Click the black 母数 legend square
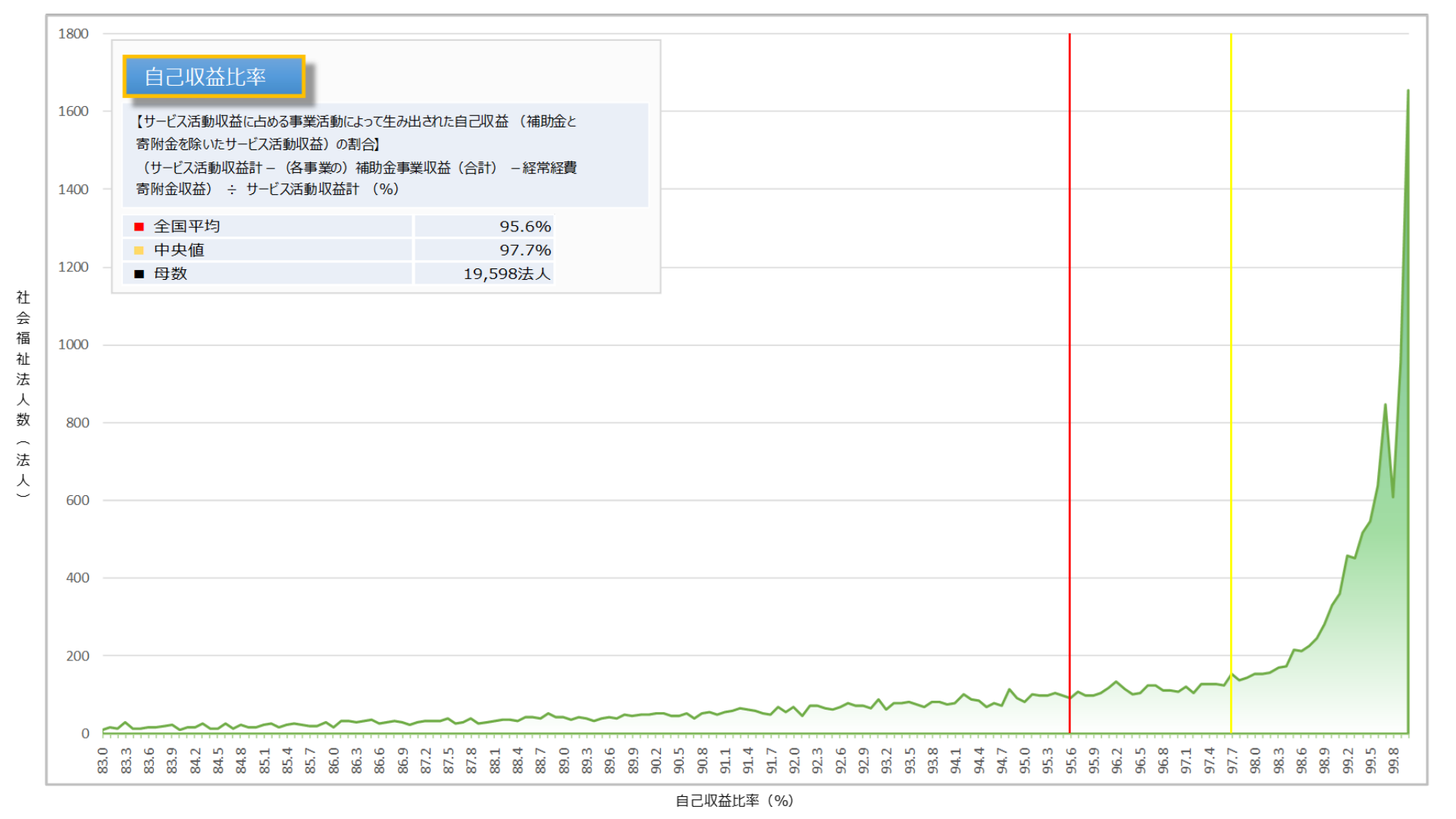The height and width of the screenshot is (819, 1456). click(x=139, y=274)
